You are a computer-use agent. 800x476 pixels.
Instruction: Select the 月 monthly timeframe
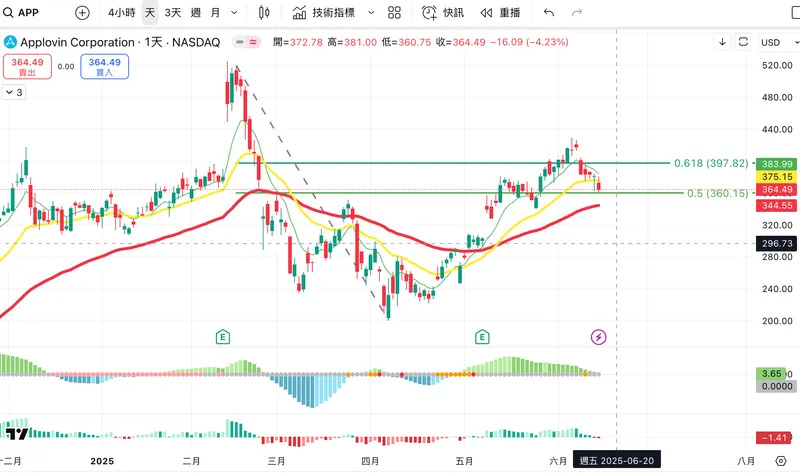click(215, 12)
